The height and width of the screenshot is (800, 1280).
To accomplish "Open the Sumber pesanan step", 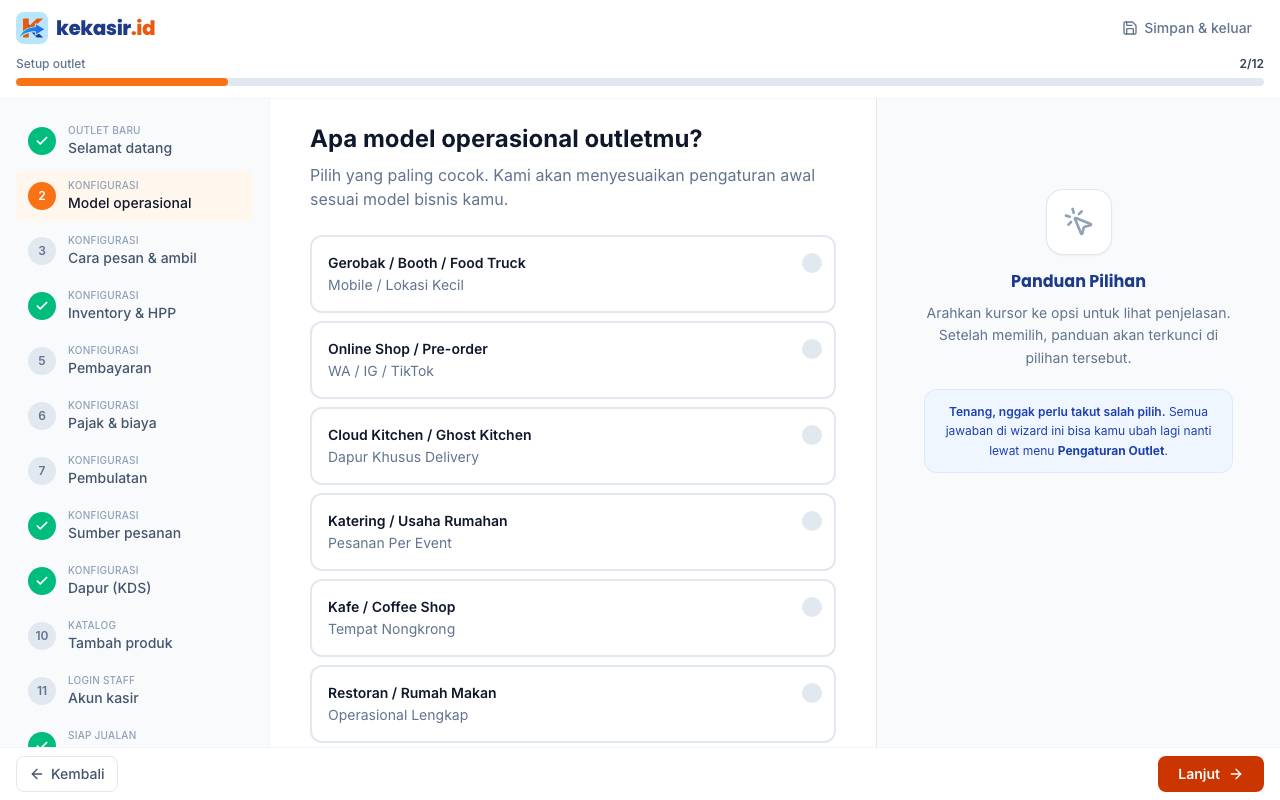I will [x=134, y=526].
